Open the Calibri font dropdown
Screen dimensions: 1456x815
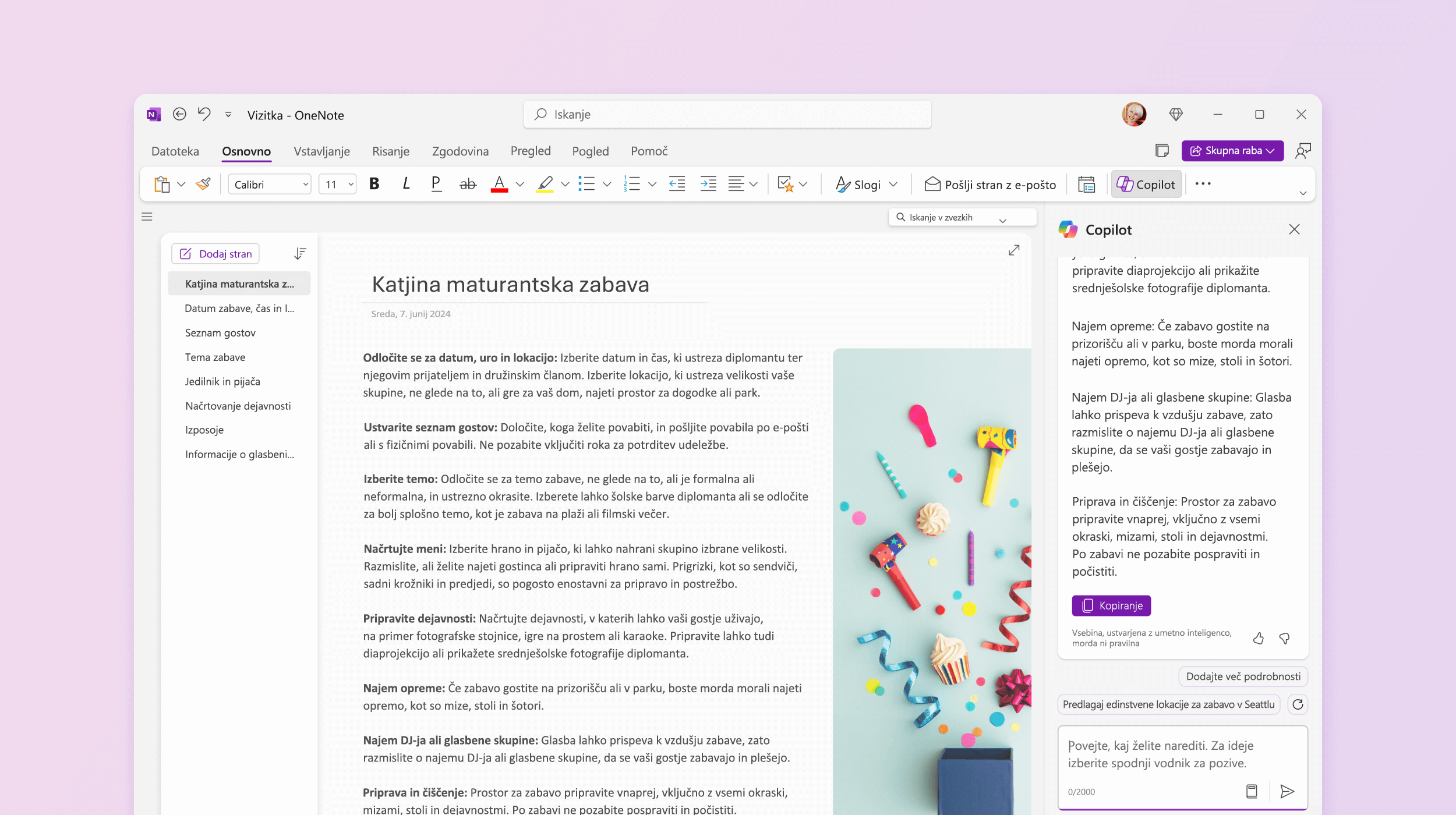coord(270,185)
